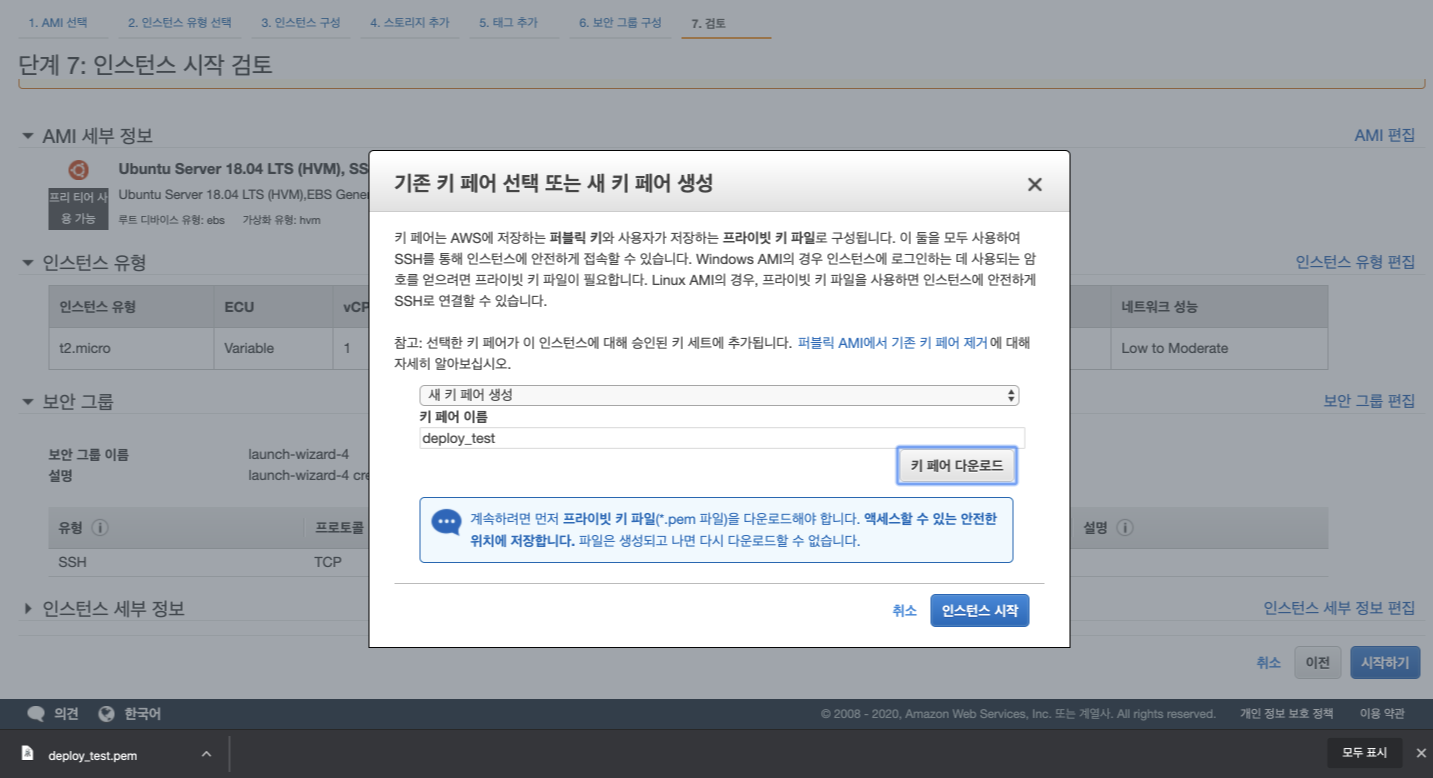Click the page-level 취소 link
This screenshot has height=778, width=1433.
pos(1268,662)
